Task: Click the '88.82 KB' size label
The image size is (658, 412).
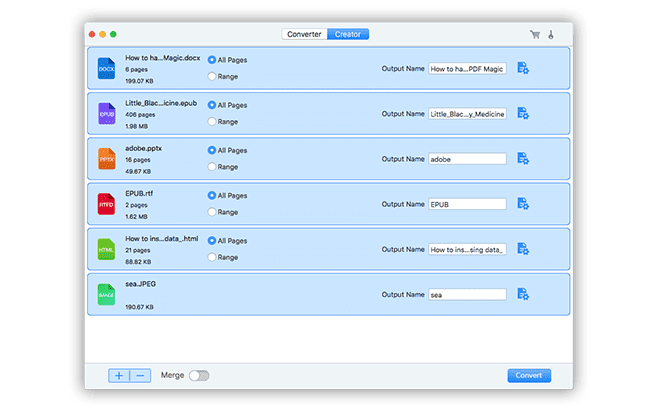Action: 138,262
